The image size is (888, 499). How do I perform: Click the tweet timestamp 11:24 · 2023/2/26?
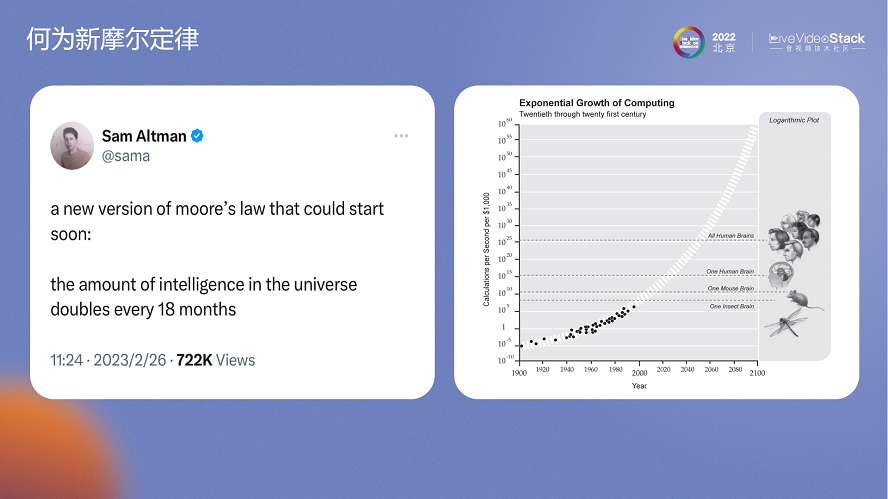tap(108, 360)
